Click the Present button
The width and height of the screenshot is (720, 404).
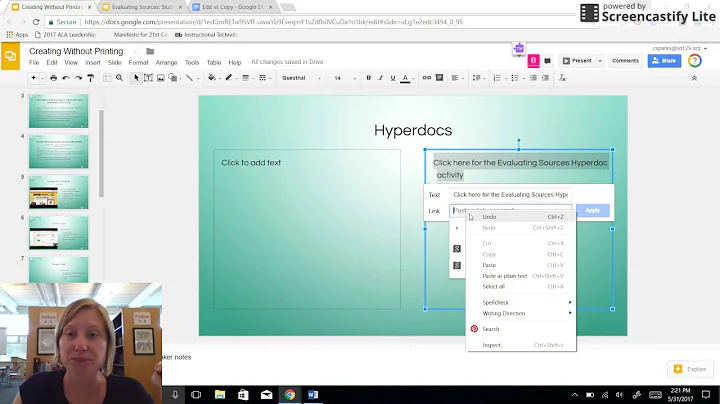pos(577,61)
